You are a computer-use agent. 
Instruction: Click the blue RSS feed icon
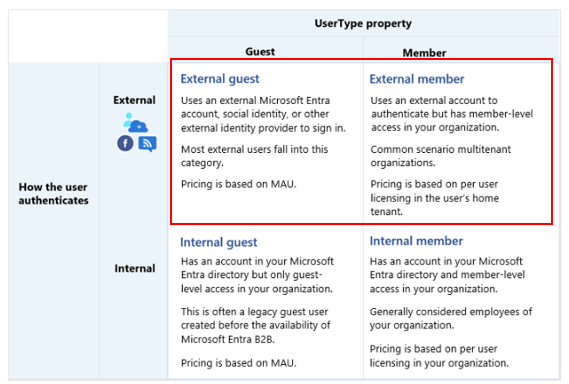click(147, 144)
